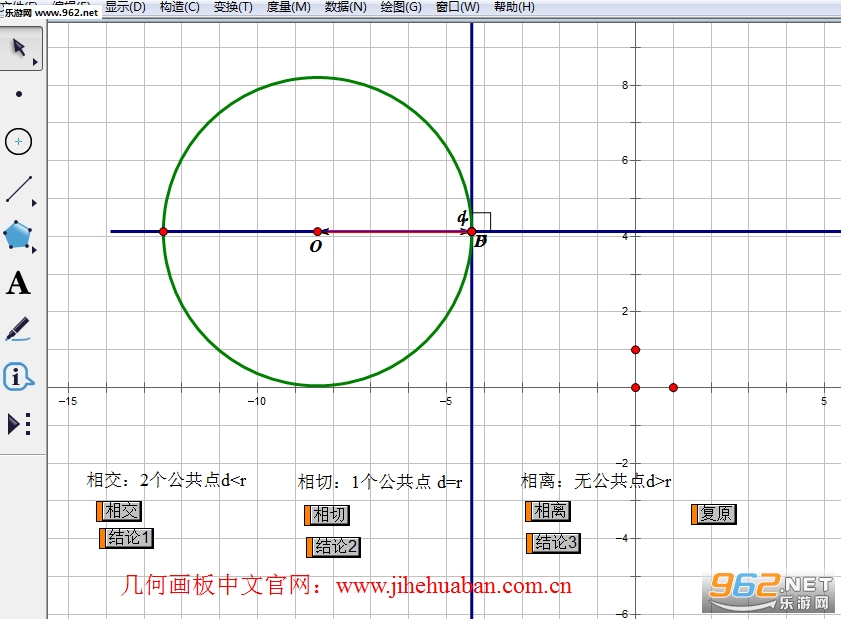Open the 绘图(G) menu

[x=401, y=7]
